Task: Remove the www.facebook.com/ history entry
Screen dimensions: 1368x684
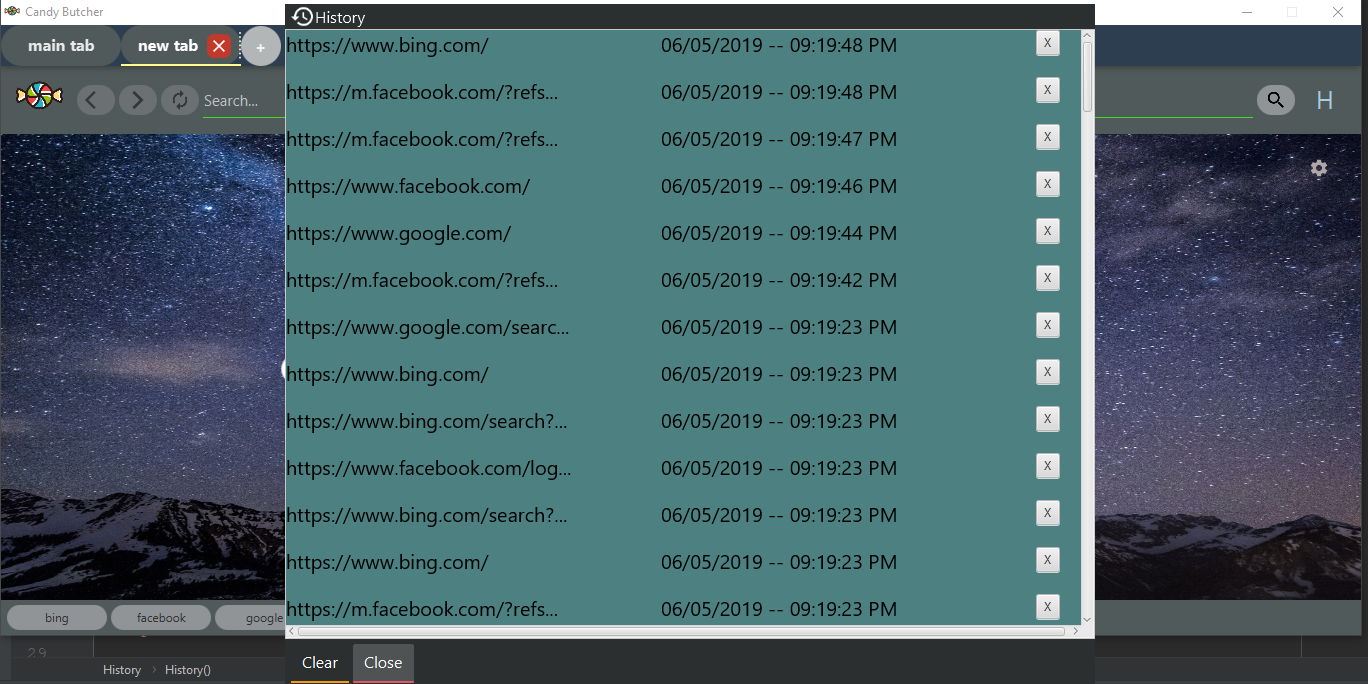Action: click(1047, 184)
